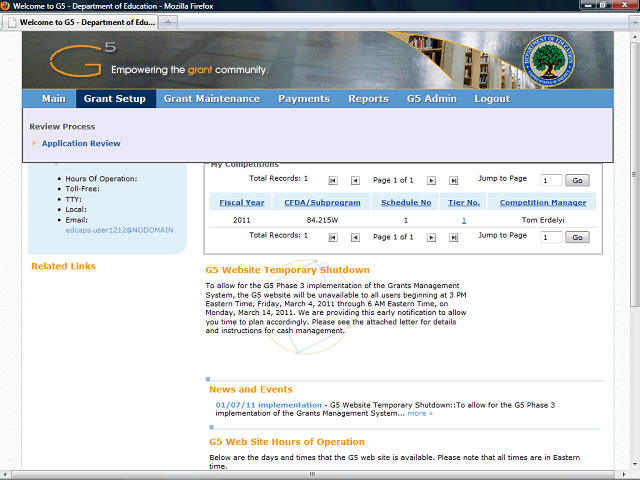
Task: Click the Firefox icon in title bar
Action: coord(5,6)
